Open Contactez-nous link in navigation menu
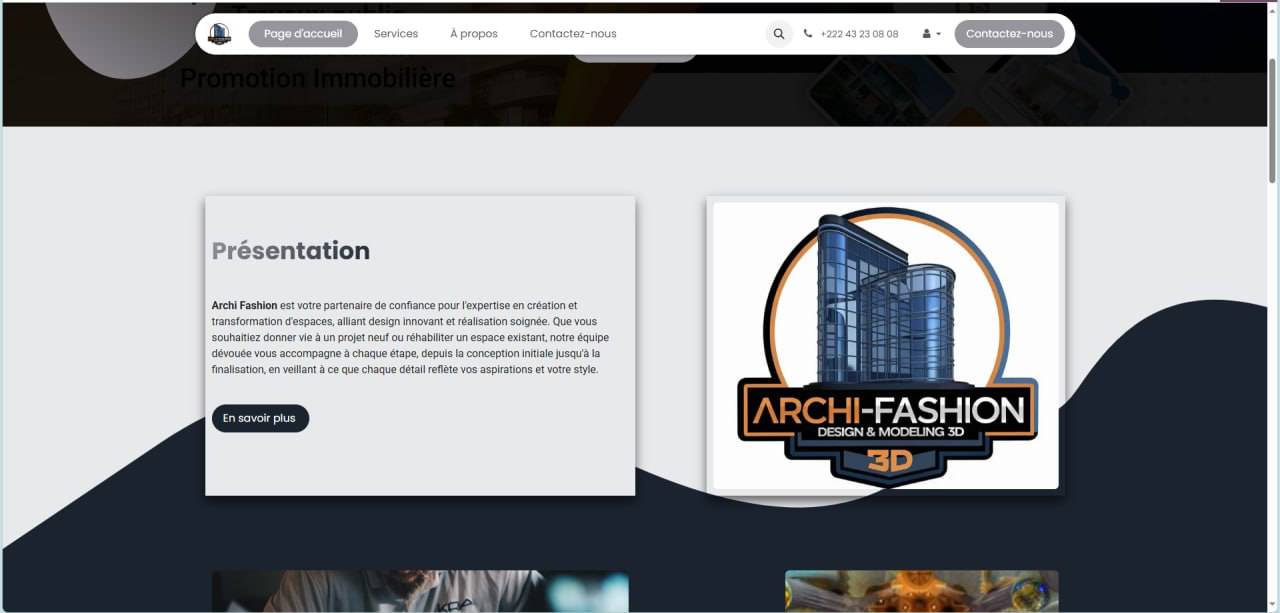 573,34
